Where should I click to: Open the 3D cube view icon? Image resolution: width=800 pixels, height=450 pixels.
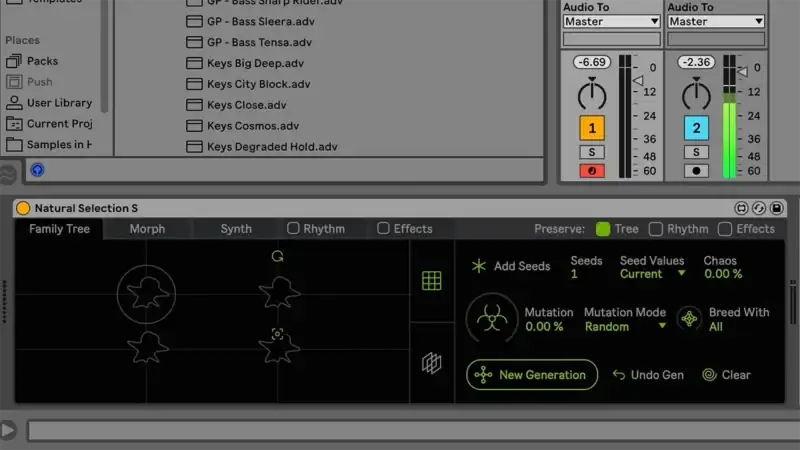pyautogui.click(x=432, y=363)
